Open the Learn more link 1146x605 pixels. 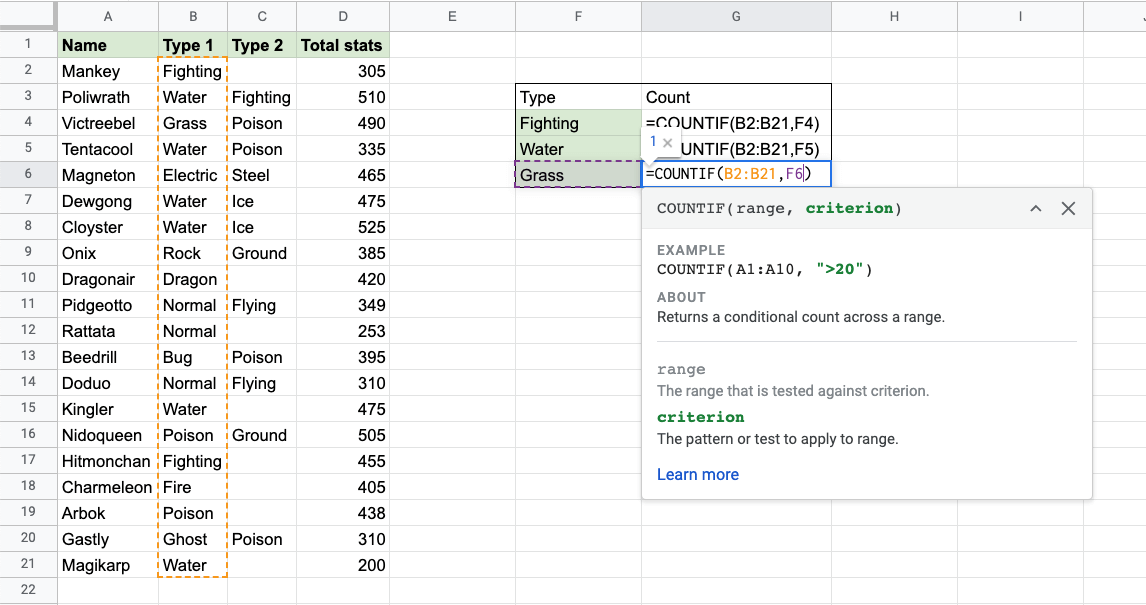click(697, 475)
